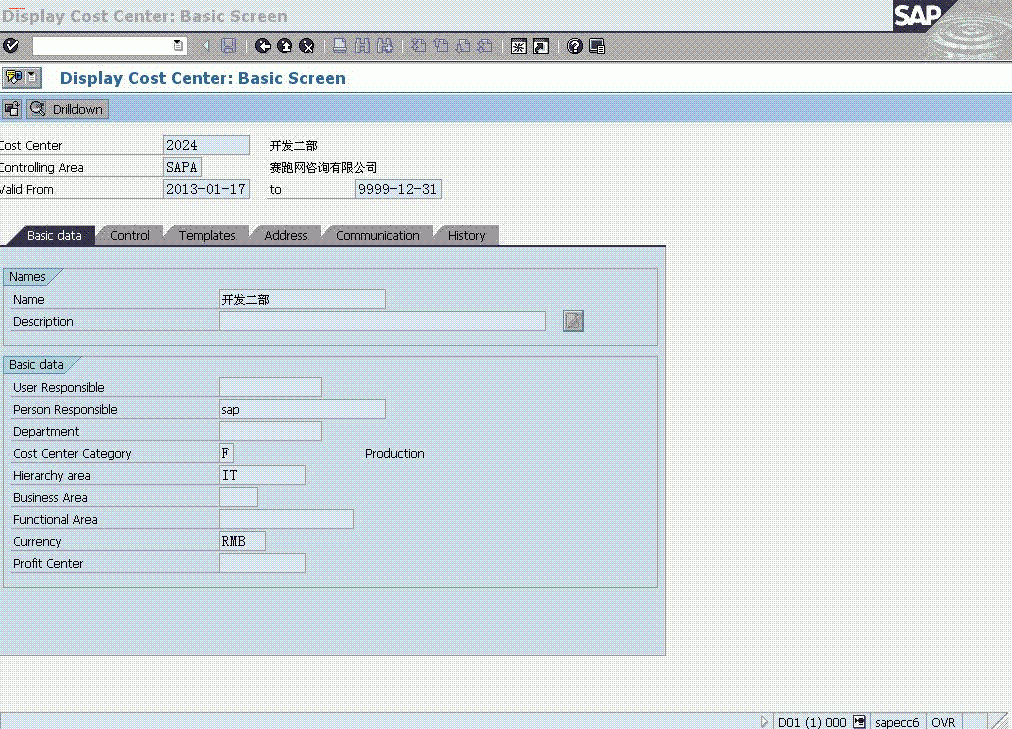Click the Create New Session icon
Viewport: 1012px width, 729px height.
tap(519, 46)
